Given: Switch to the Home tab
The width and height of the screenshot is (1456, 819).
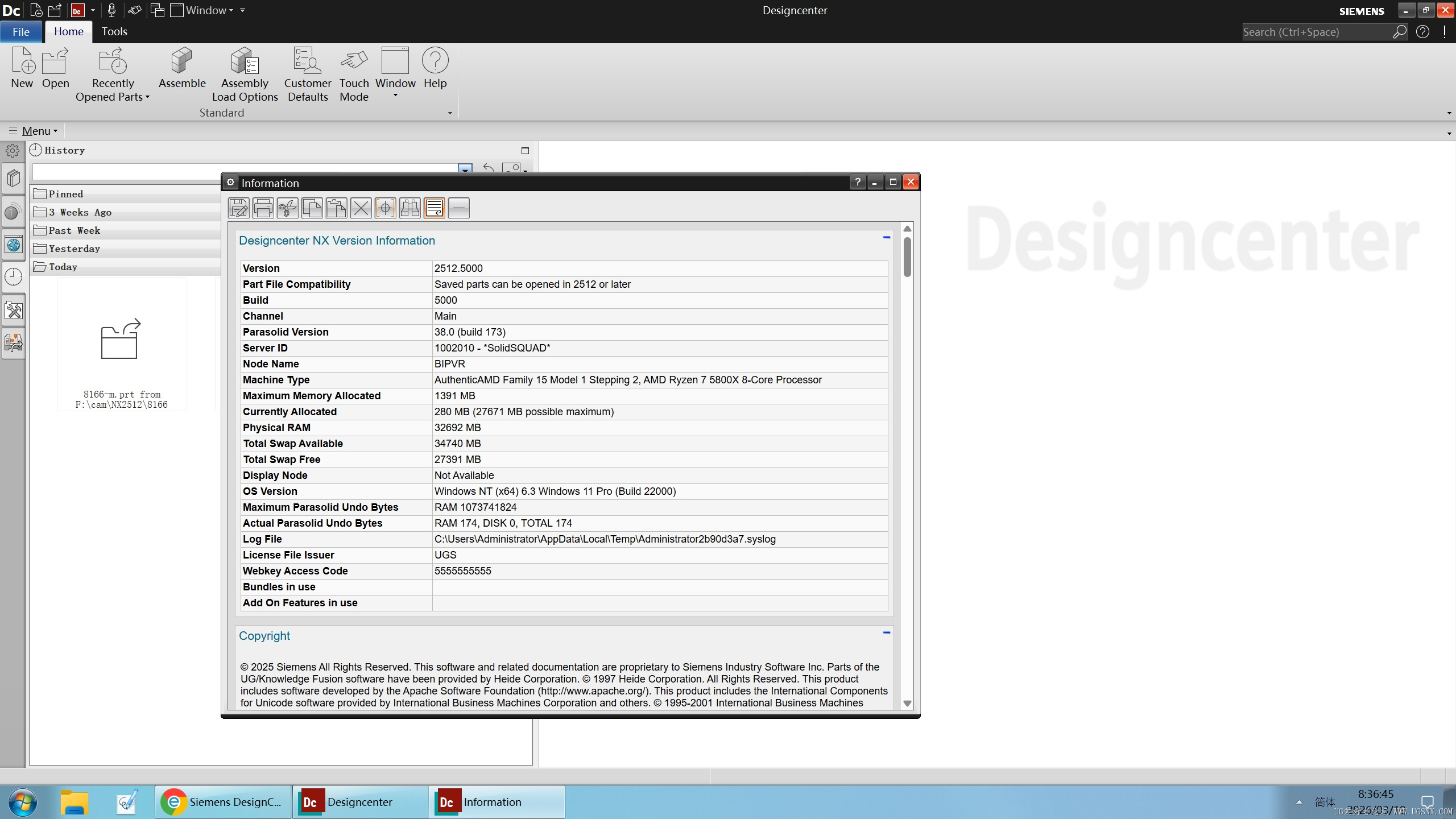Looking at the screenshot, I should 69,32.
